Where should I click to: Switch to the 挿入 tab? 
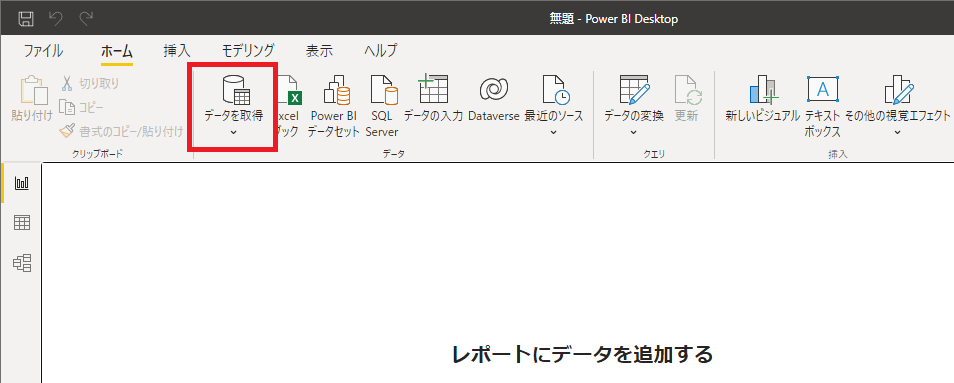point(177,50)
